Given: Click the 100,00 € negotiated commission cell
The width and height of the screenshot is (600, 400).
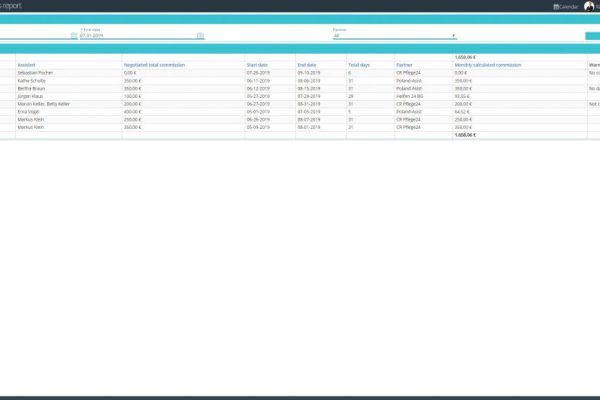Looking at the screenshot, I should [x=132, y=96].
